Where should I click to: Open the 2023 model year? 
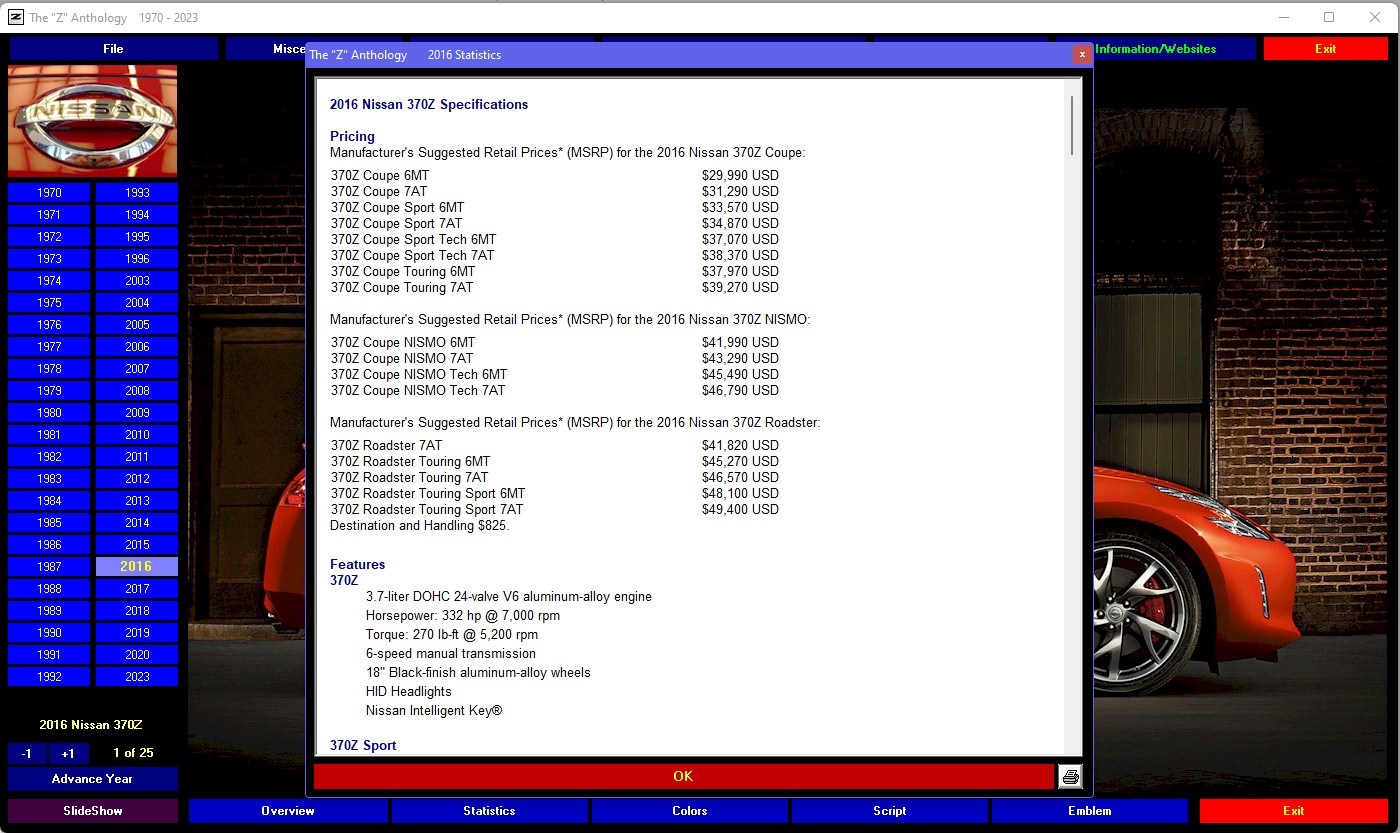137,677
